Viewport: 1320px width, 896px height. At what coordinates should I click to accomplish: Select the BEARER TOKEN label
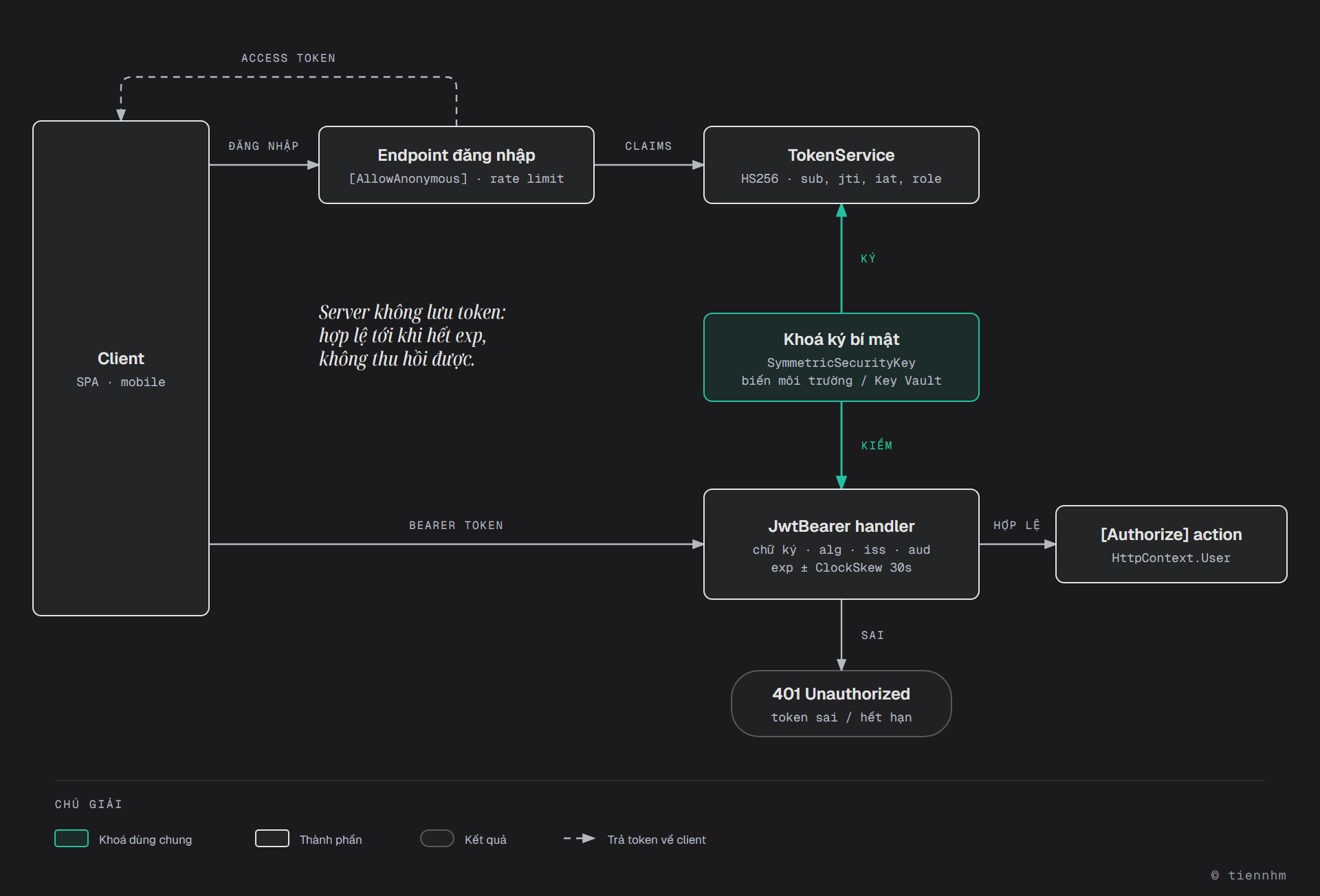[x=456, y=526]
